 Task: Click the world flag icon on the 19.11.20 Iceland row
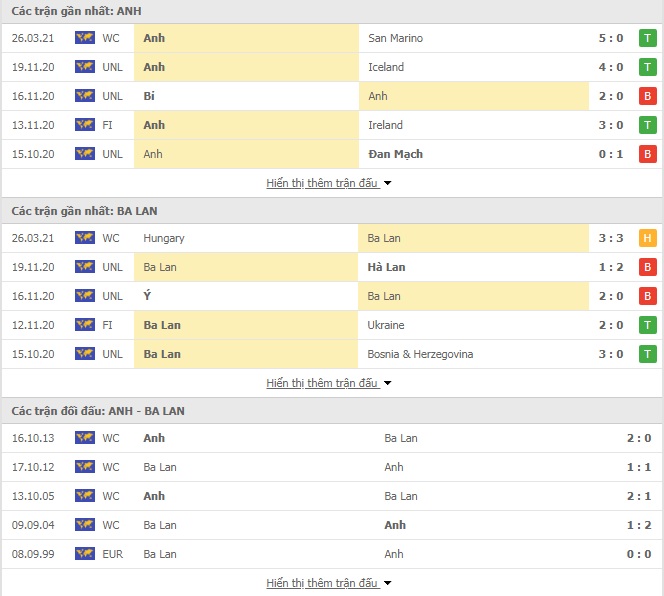coord(85,67)
